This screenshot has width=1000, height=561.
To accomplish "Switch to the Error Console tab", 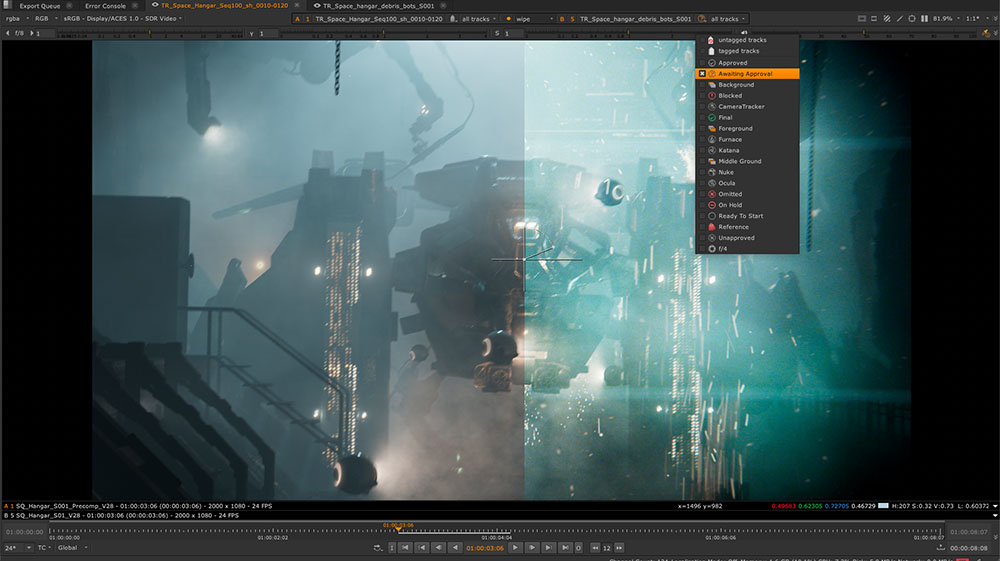I will [106, 6].
